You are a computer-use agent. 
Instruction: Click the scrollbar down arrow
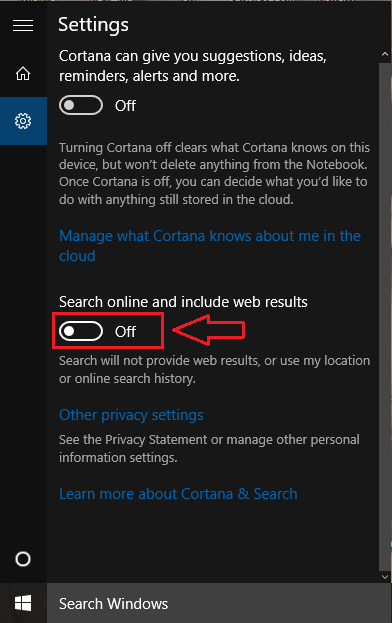[x=384, y=577]
